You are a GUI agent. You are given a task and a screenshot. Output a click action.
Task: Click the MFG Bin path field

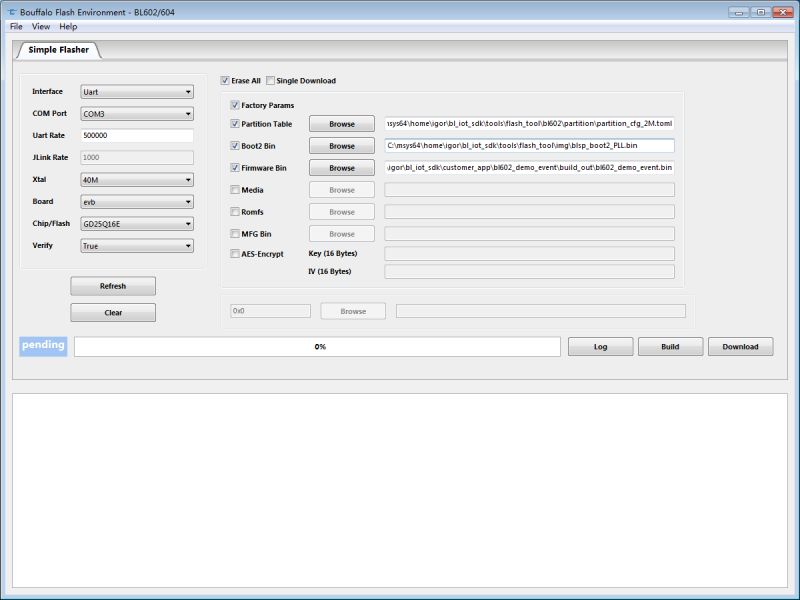click(530, 234)
